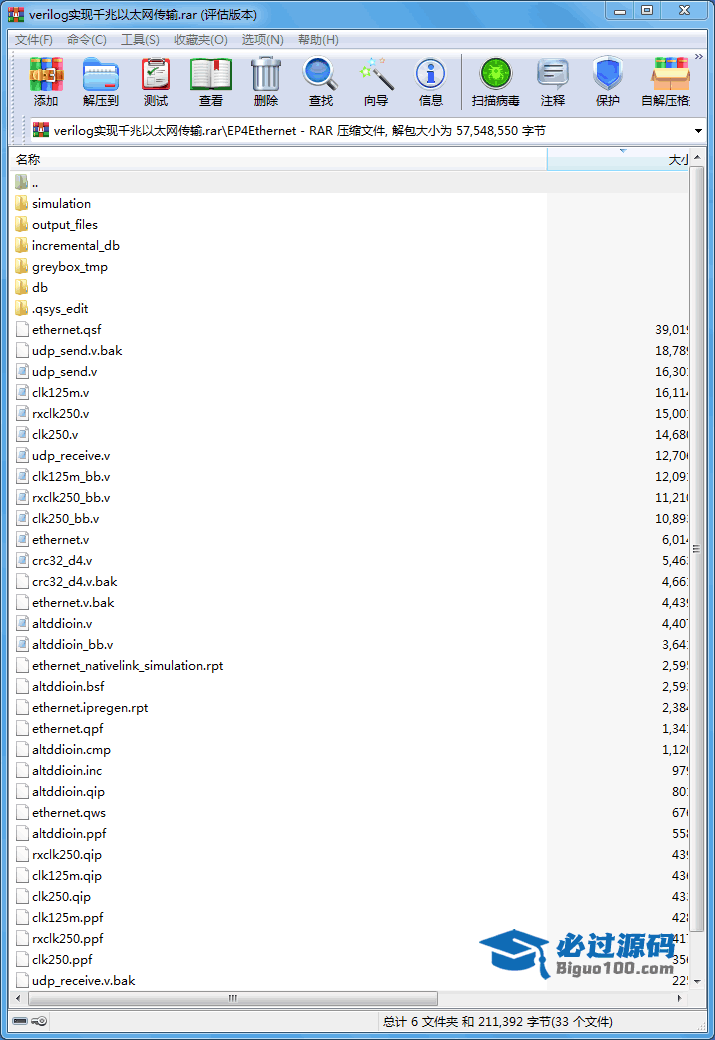
Task: Click the Extract To (解压到) icon
Action: pyautogui.click(x=100, y=81)
